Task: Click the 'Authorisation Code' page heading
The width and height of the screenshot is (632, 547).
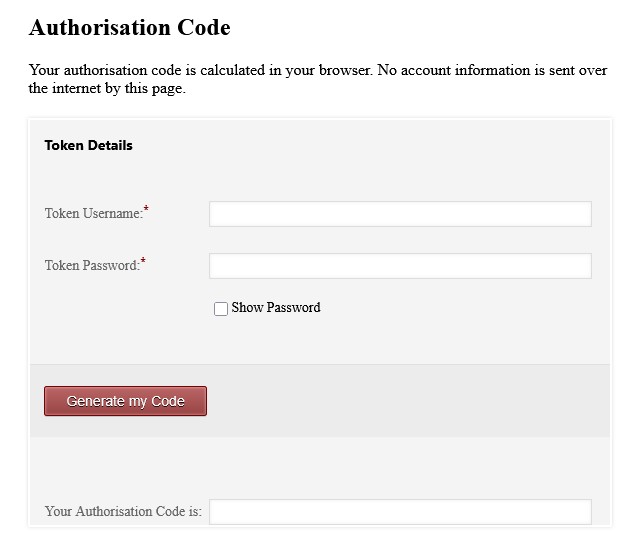Action: pos(130,28)
